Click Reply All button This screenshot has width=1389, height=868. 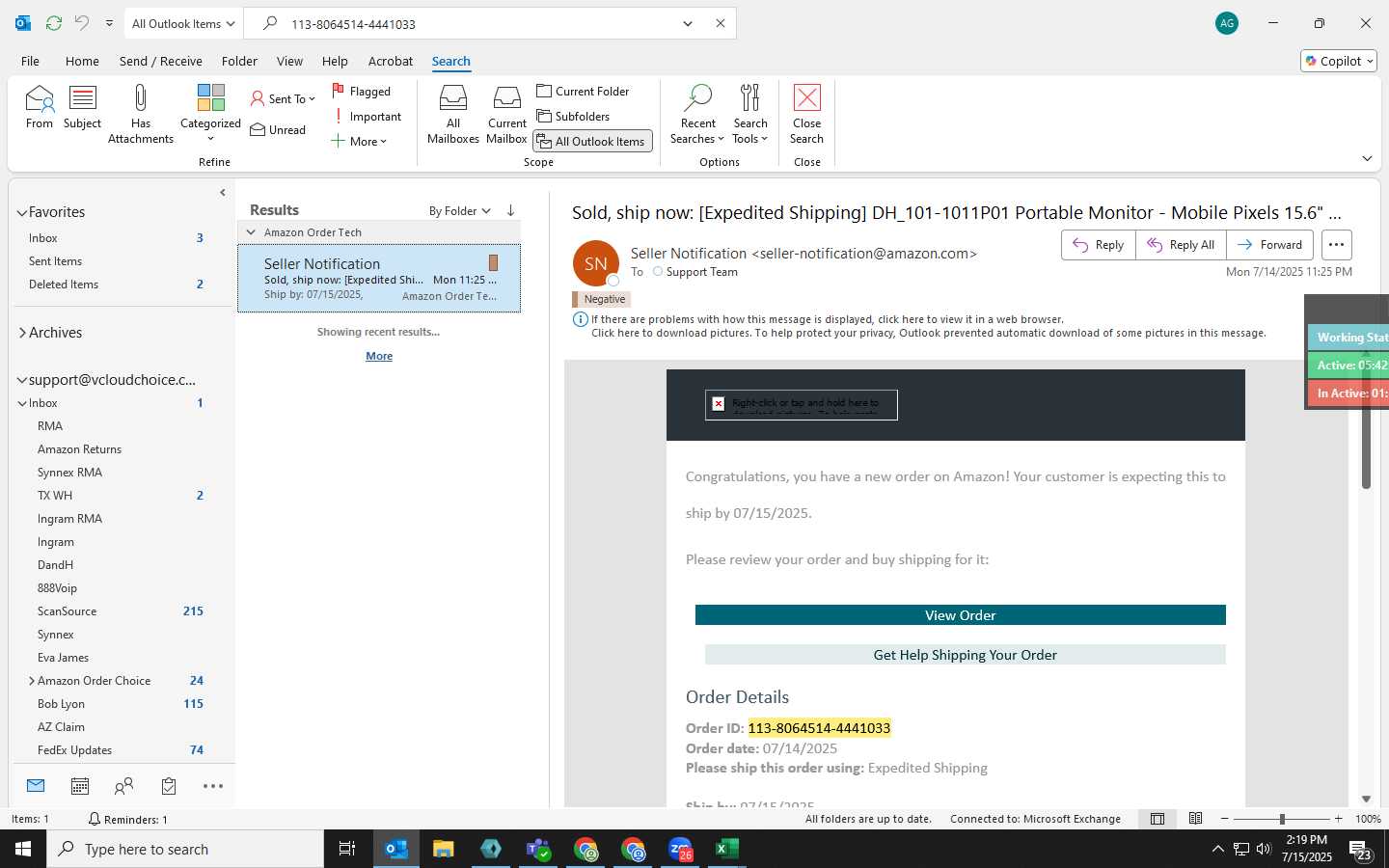[1181, 245]
